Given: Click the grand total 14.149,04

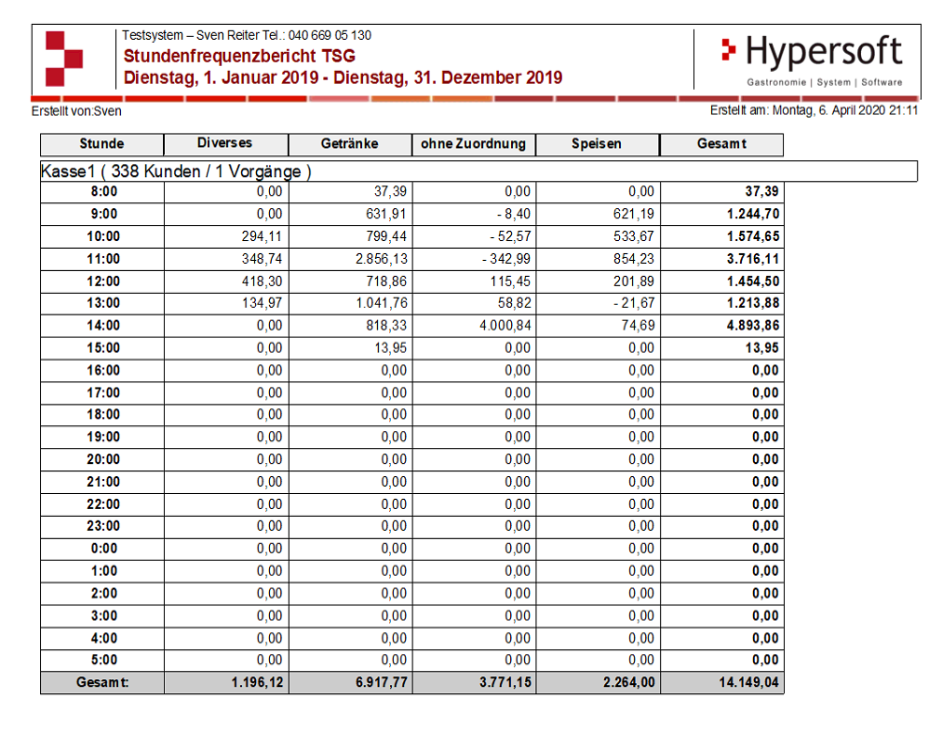Looking at the screenshot, I should 749,683.
